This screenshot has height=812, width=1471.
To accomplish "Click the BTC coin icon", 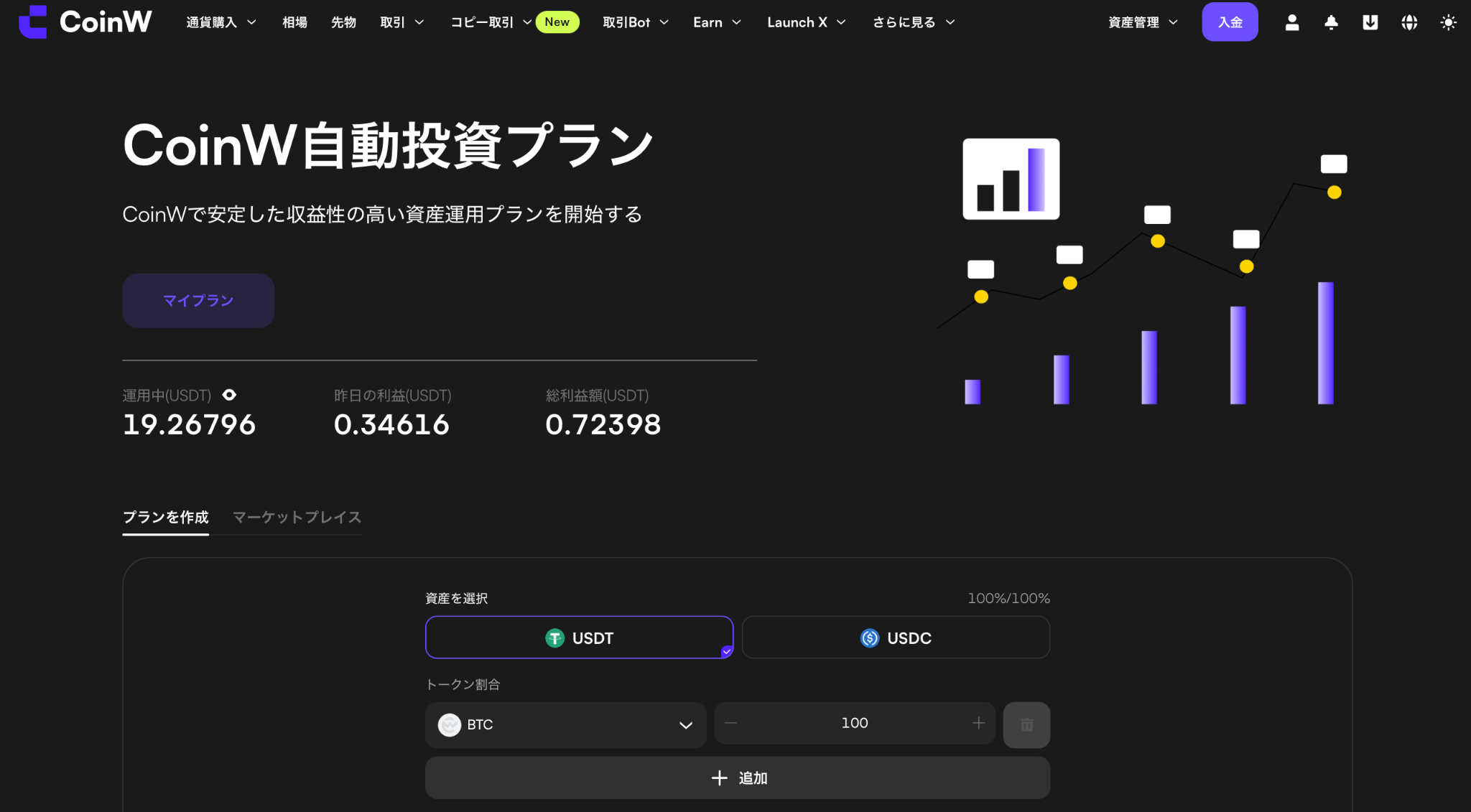I will pyautogui.click(x=450, y=724).
